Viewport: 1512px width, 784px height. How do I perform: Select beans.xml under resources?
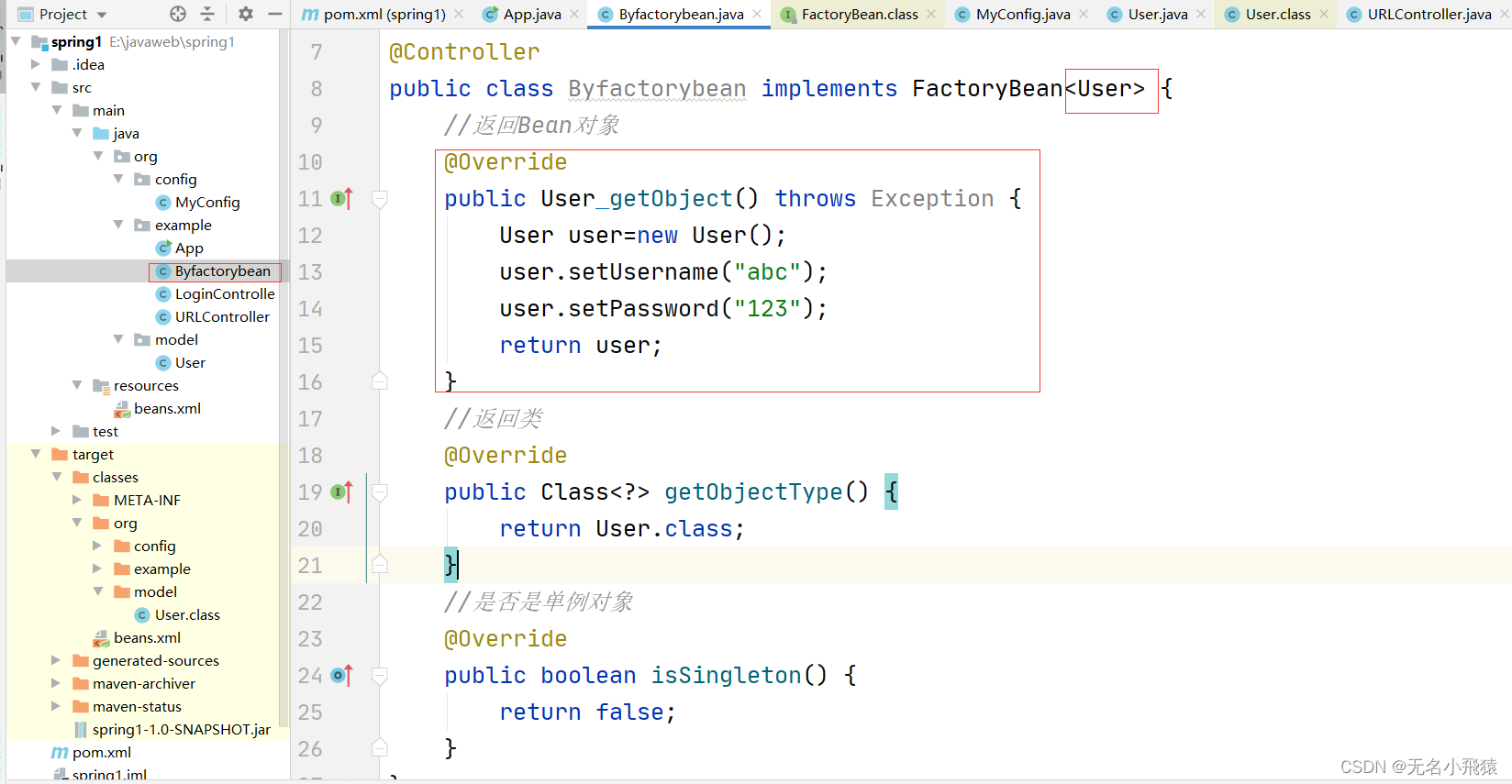pos(156,408)
